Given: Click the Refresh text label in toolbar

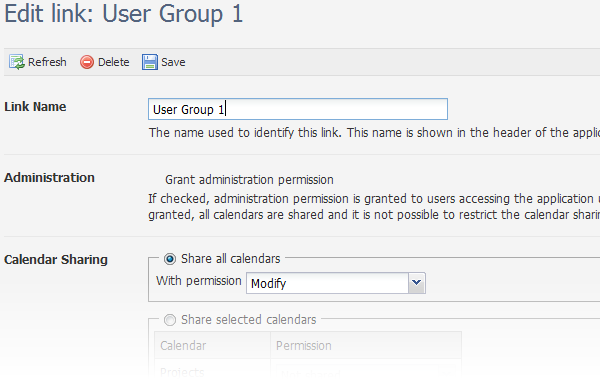Looking at the screenshot, I should [47, 62].
